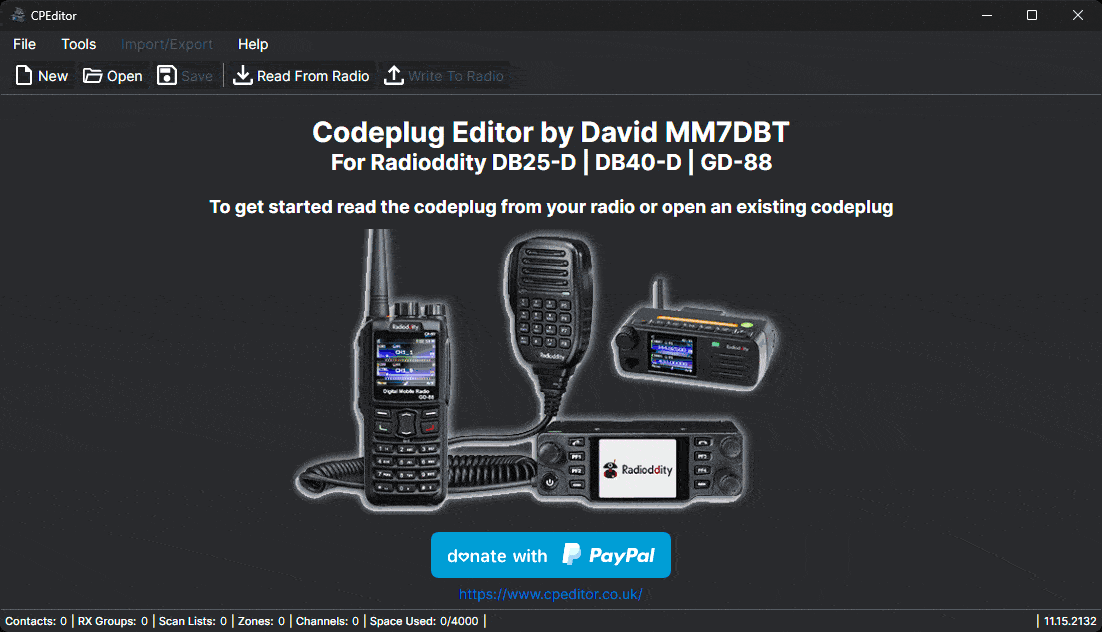Click the Save floppy disk icon
The height and width of the screenshot is (632, 1102).
click(167, 75)
